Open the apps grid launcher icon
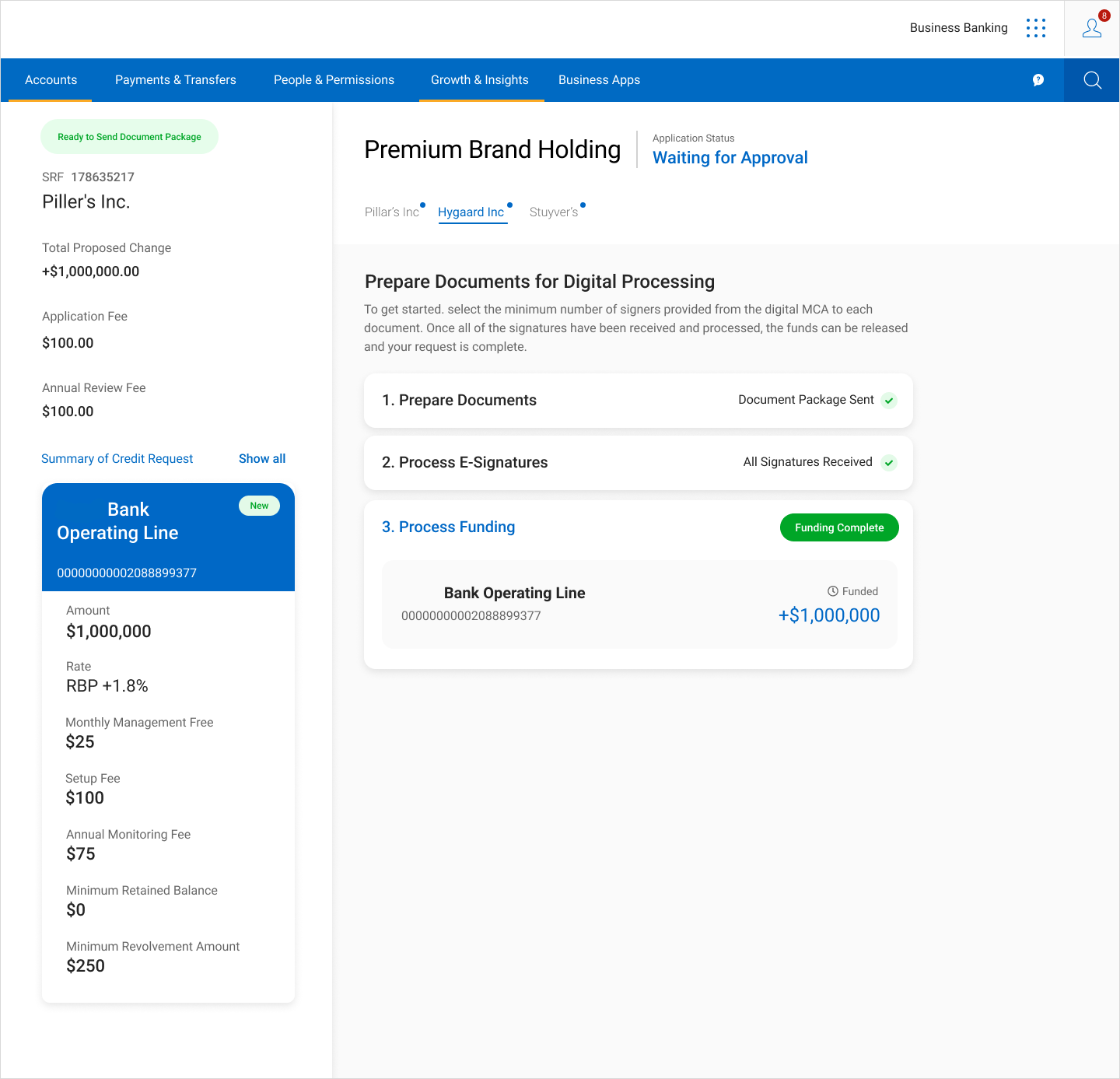Screen dimensions: 1120x1079 click(x=1036, y=28)
